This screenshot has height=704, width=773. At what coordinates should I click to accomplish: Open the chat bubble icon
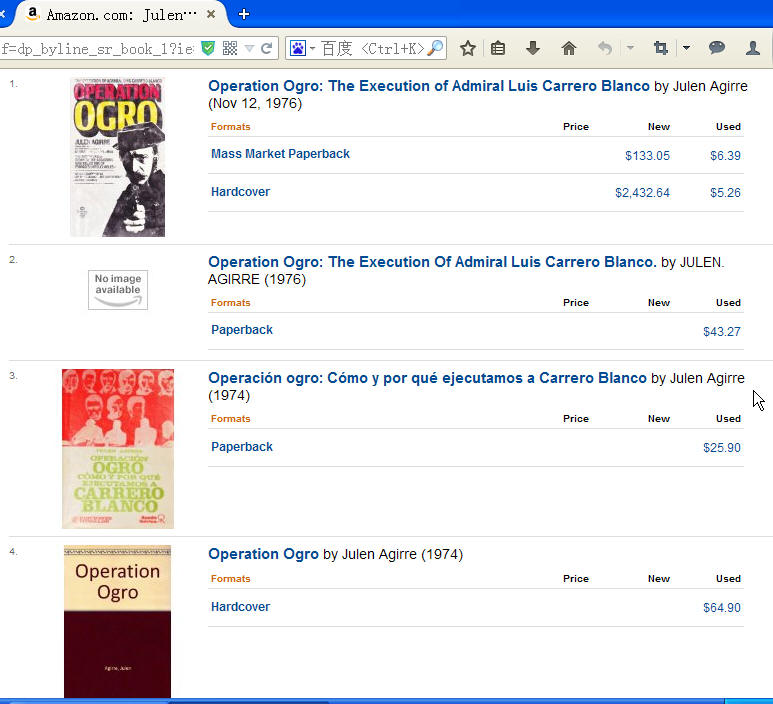[716, 48]
